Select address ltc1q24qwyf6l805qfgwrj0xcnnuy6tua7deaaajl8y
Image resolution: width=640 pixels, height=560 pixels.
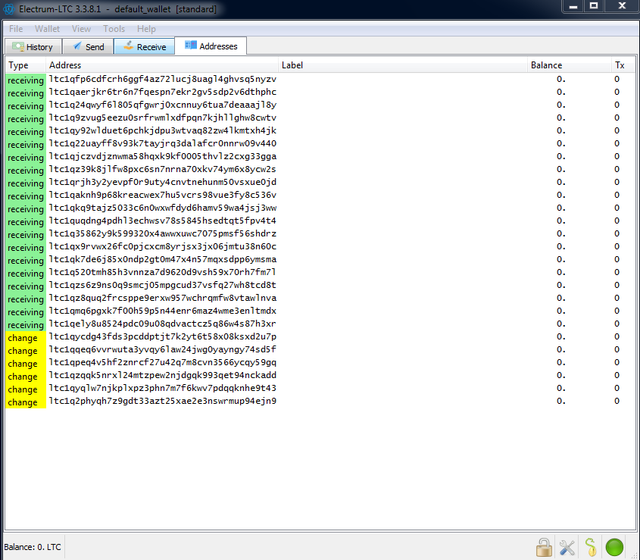162,105
